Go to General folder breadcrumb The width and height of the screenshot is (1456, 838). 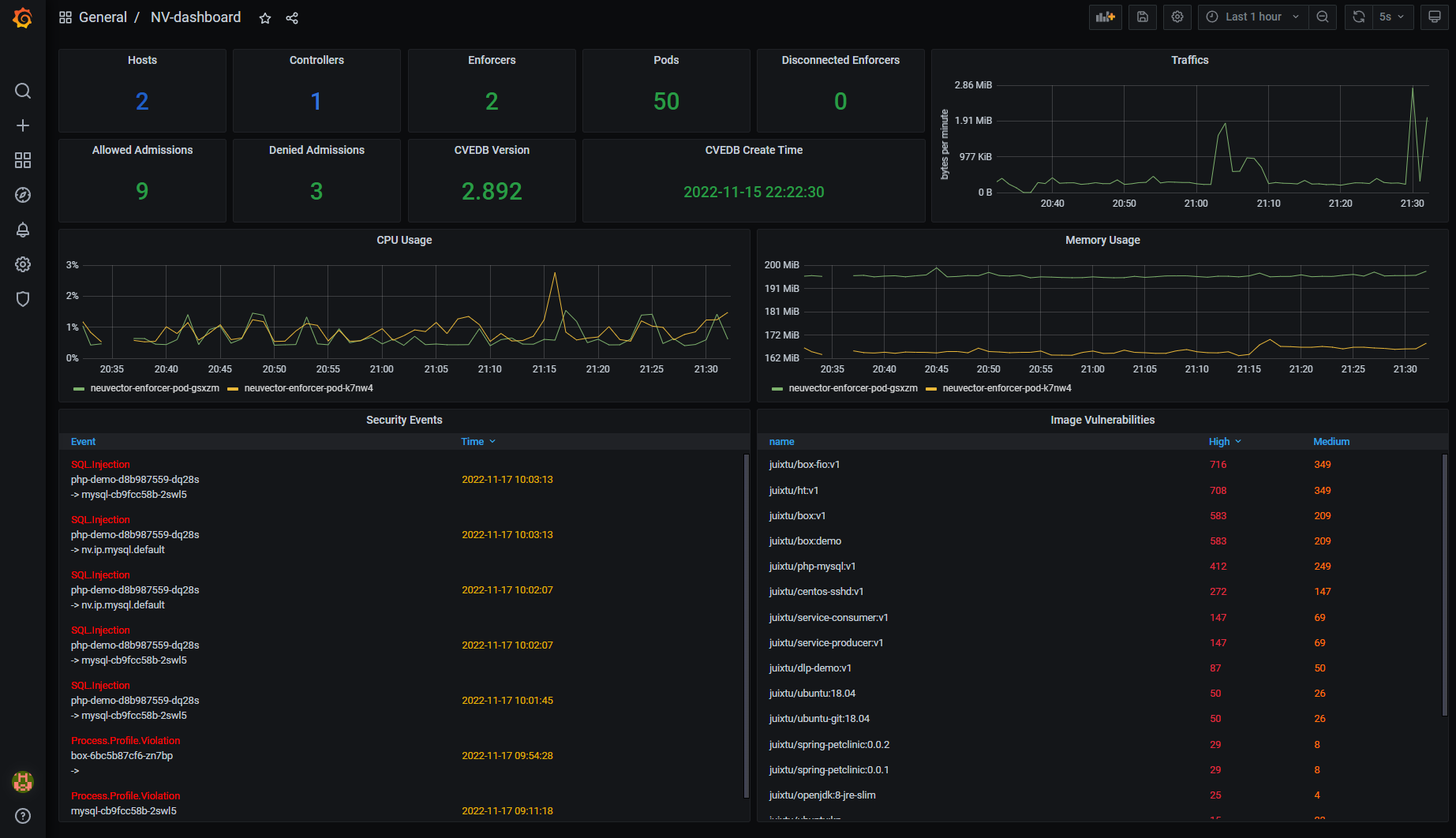tap(103, 17)
